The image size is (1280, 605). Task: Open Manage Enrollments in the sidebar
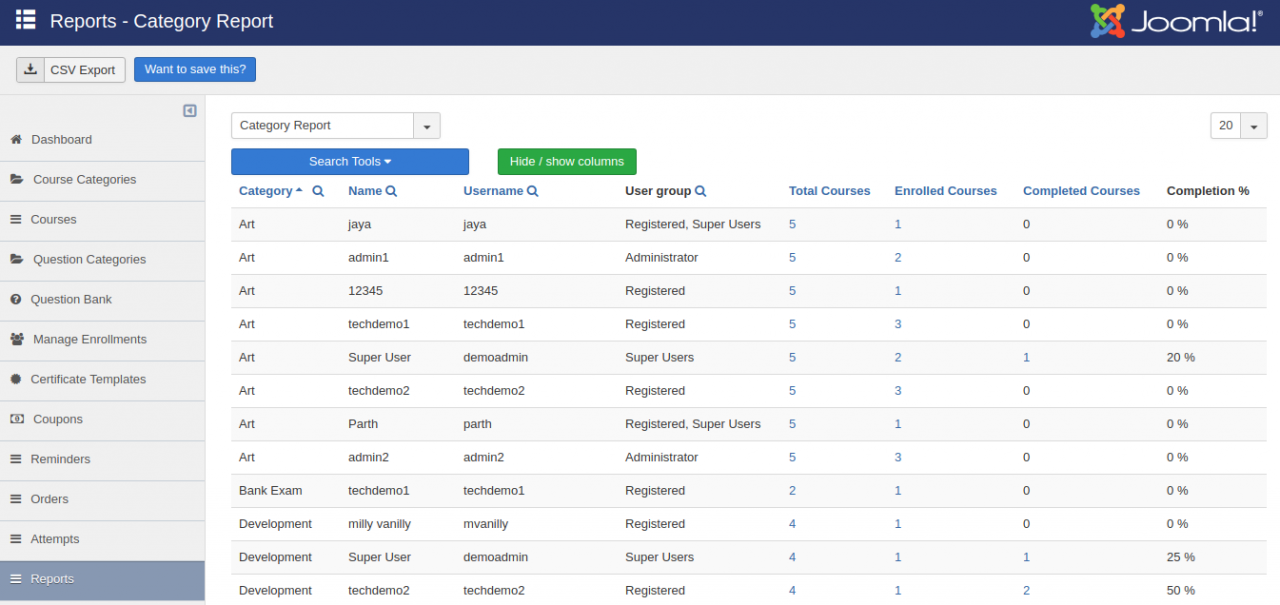(x=89, y=340)
